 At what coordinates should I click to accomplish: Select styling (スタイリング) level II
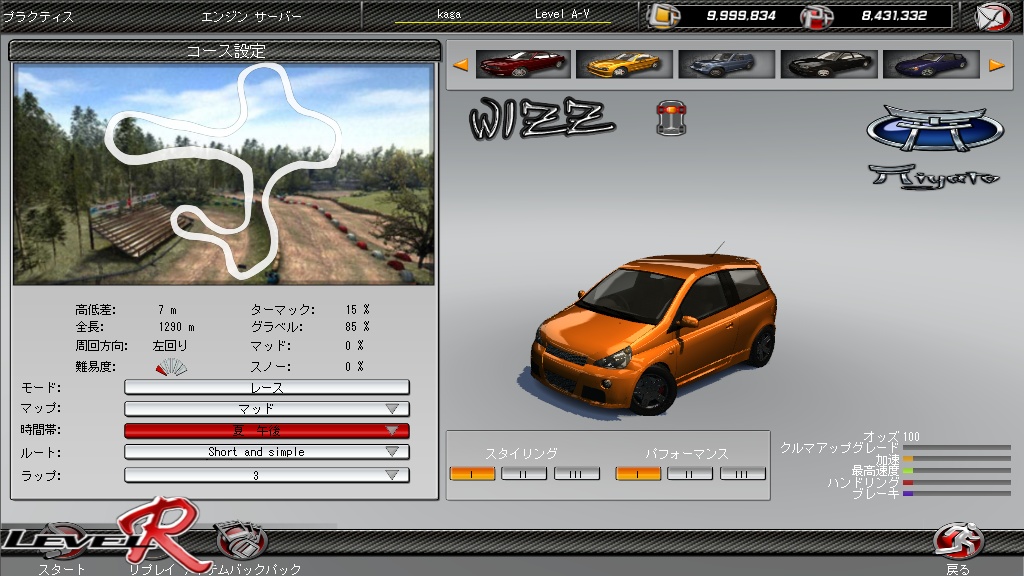(524, 473)
